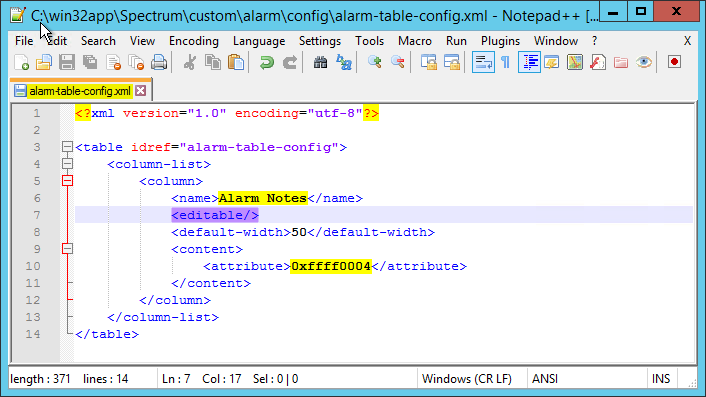Open the Replace dialog icon
The image size is (706, 397).
(344, 62)
